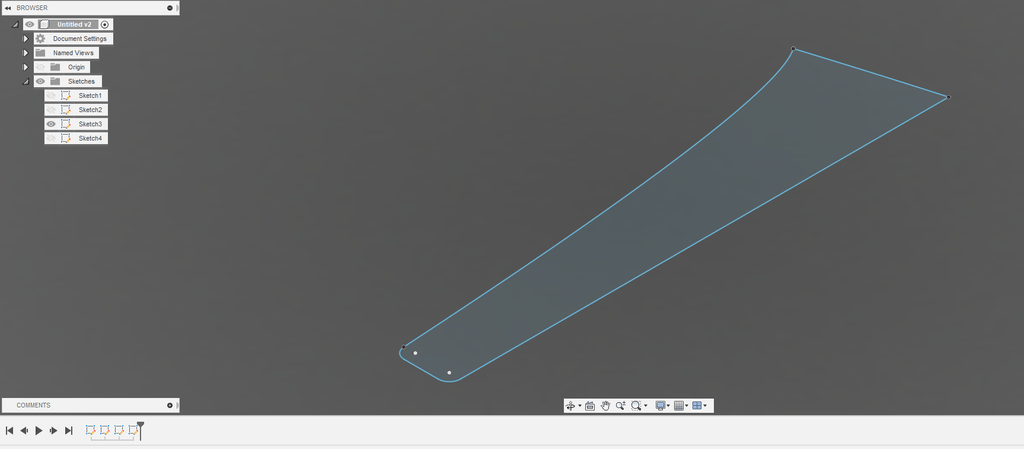The width and height of the screenshot is (1024, 449).
Task: Collapse the Browser panel with double-arrow icon
Action: 8,8
